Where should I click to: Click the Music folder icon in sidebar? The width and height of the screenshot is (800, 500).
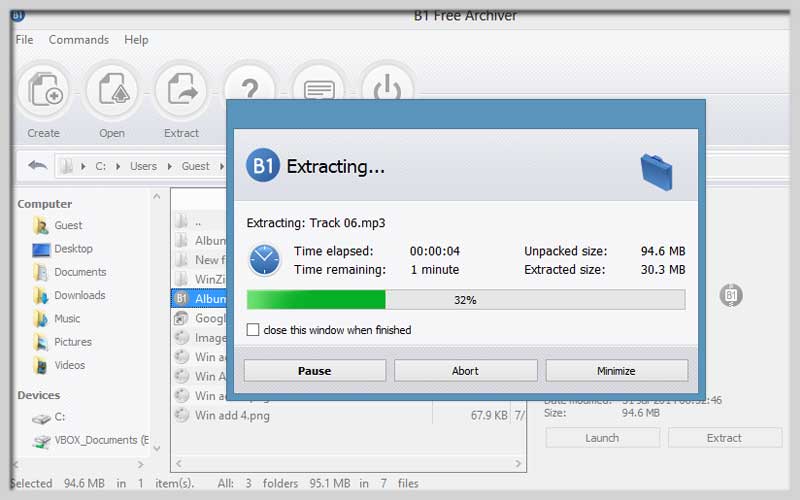click(x=40, y=319)
